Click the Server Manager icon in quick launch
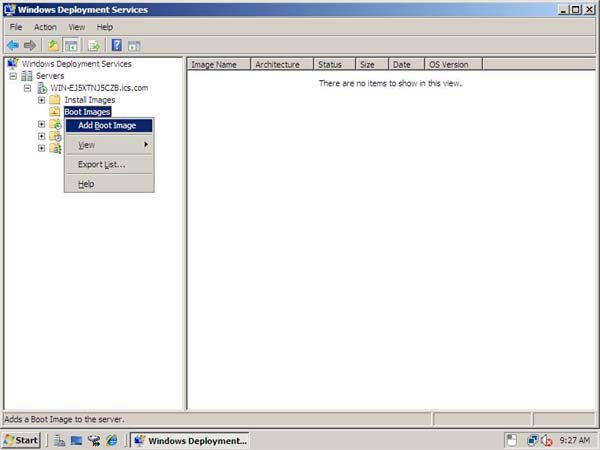 click(59, 440)
